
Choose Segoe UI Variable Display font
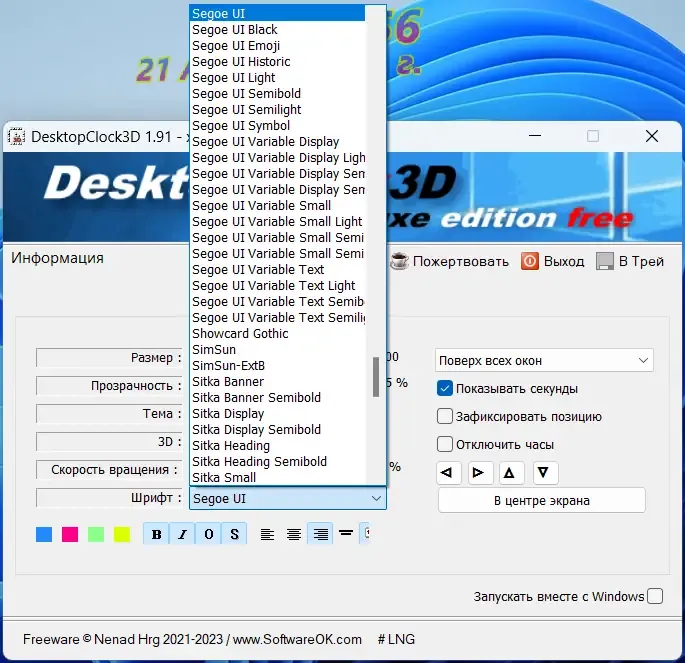point(277,142)
